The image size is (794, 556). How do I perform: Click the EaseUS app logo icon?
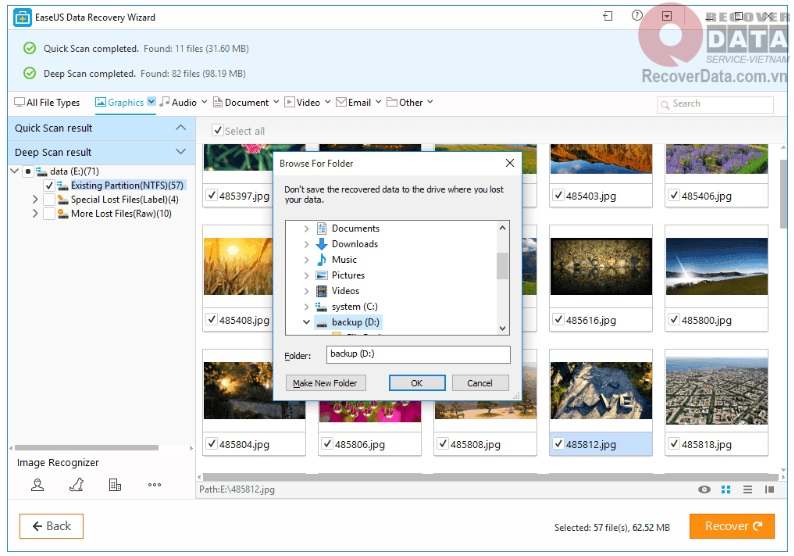point(22,17)
